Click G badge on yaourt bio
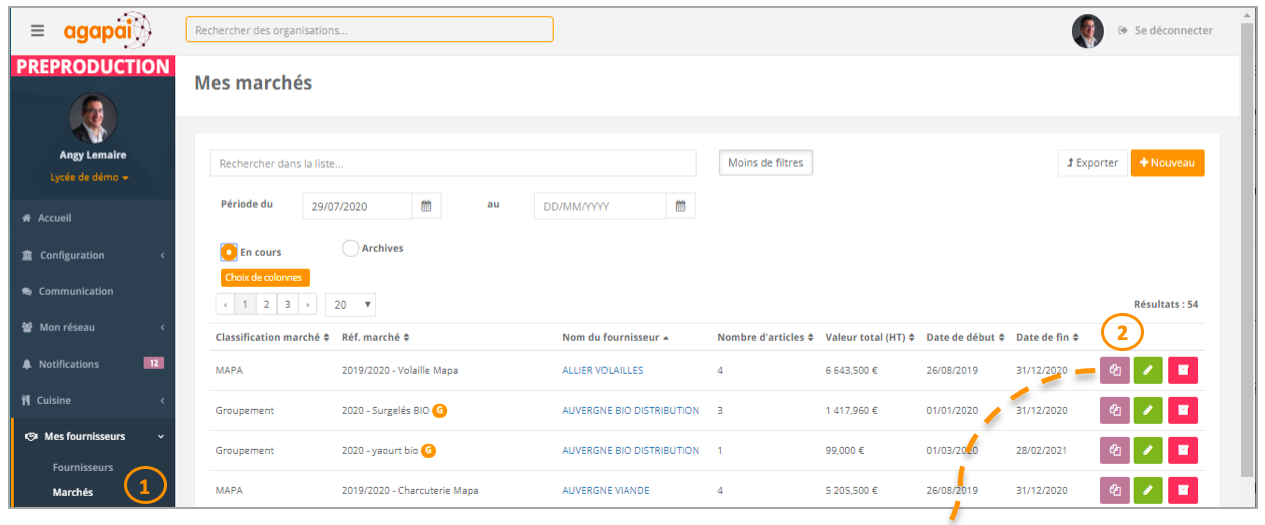1265x525 pixels. (428, 450)
